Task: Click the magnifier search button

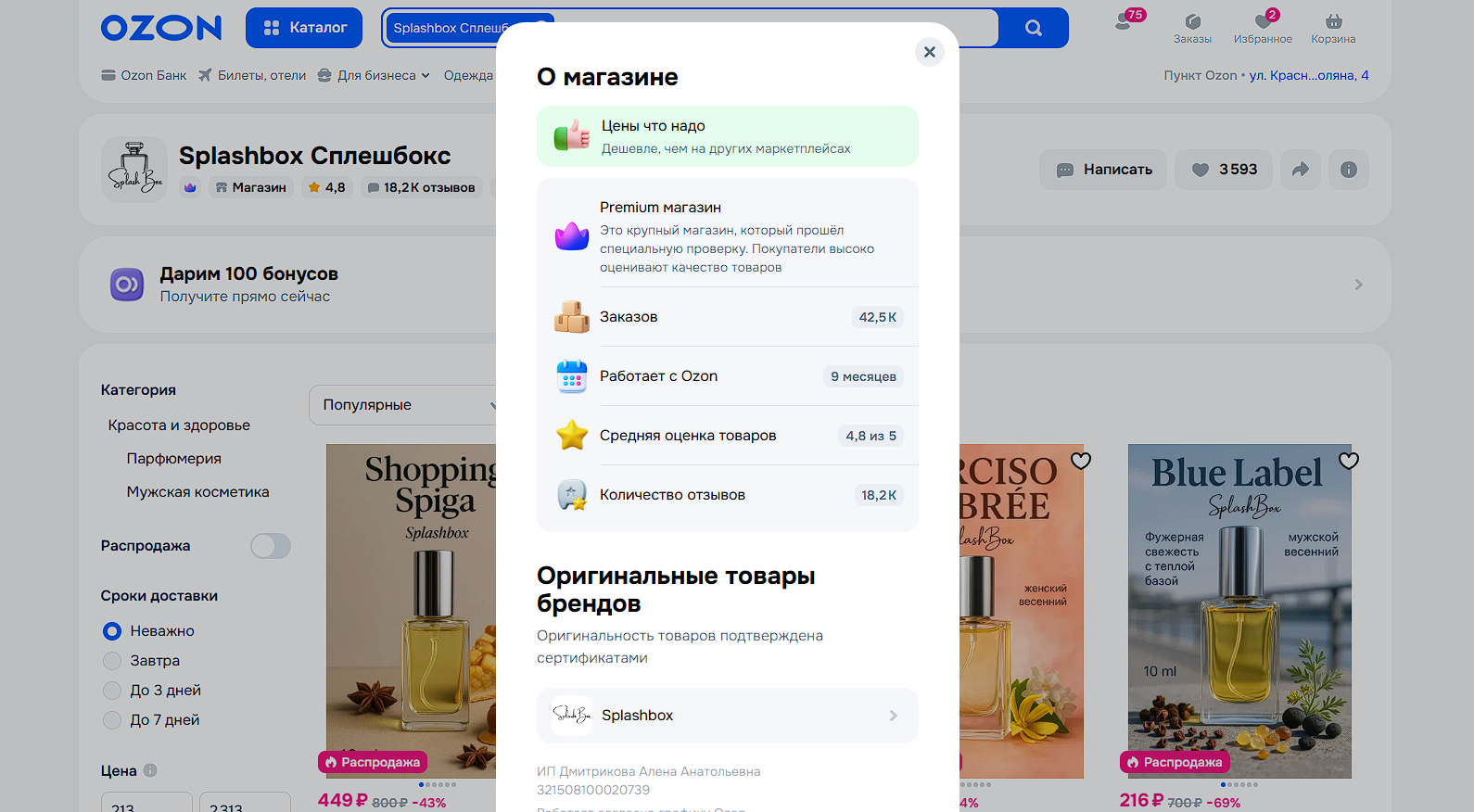Action: [1033, 28]
